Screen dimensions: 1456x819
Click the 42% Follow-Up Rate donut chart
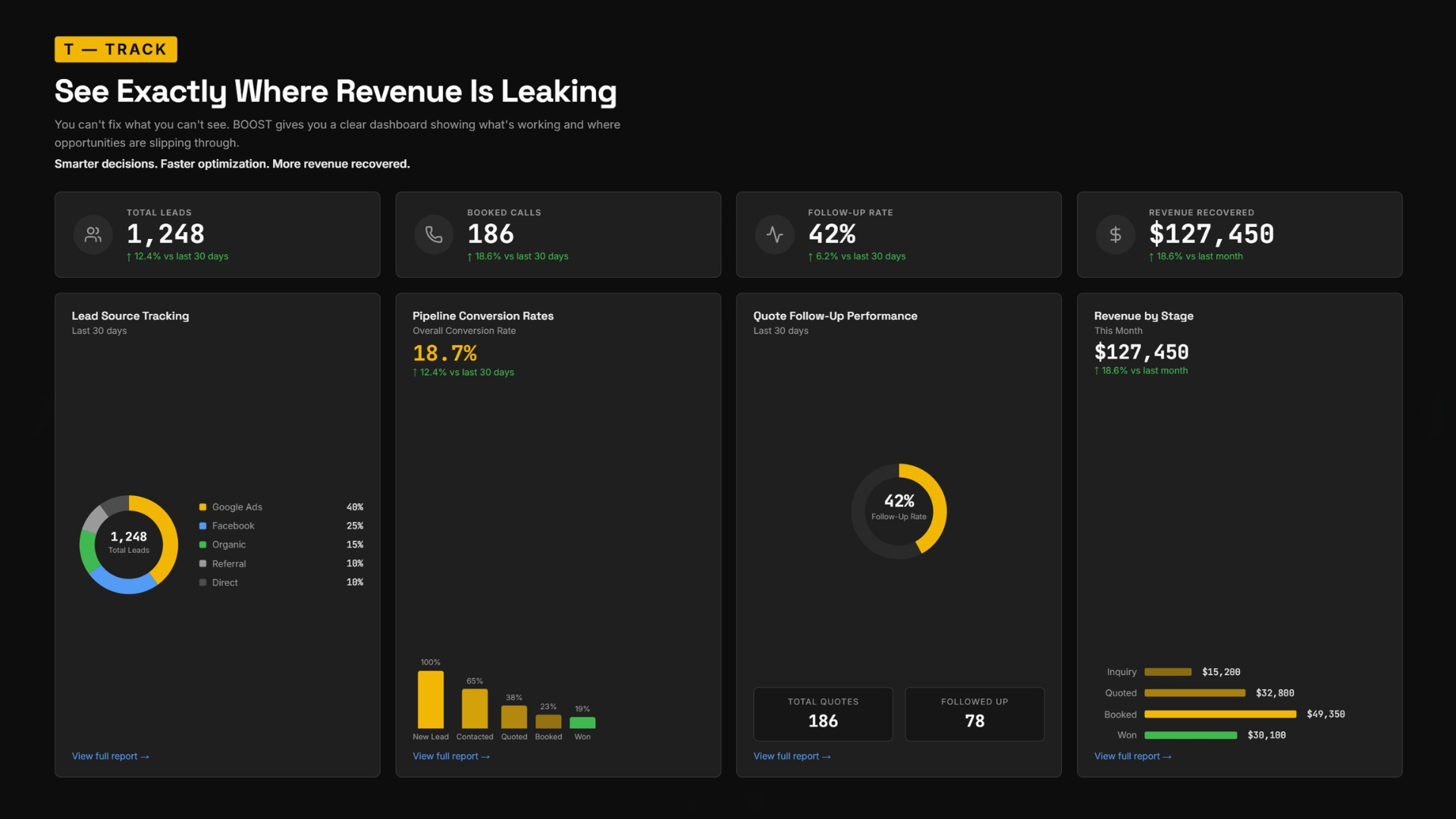click(x=899, y=511)
